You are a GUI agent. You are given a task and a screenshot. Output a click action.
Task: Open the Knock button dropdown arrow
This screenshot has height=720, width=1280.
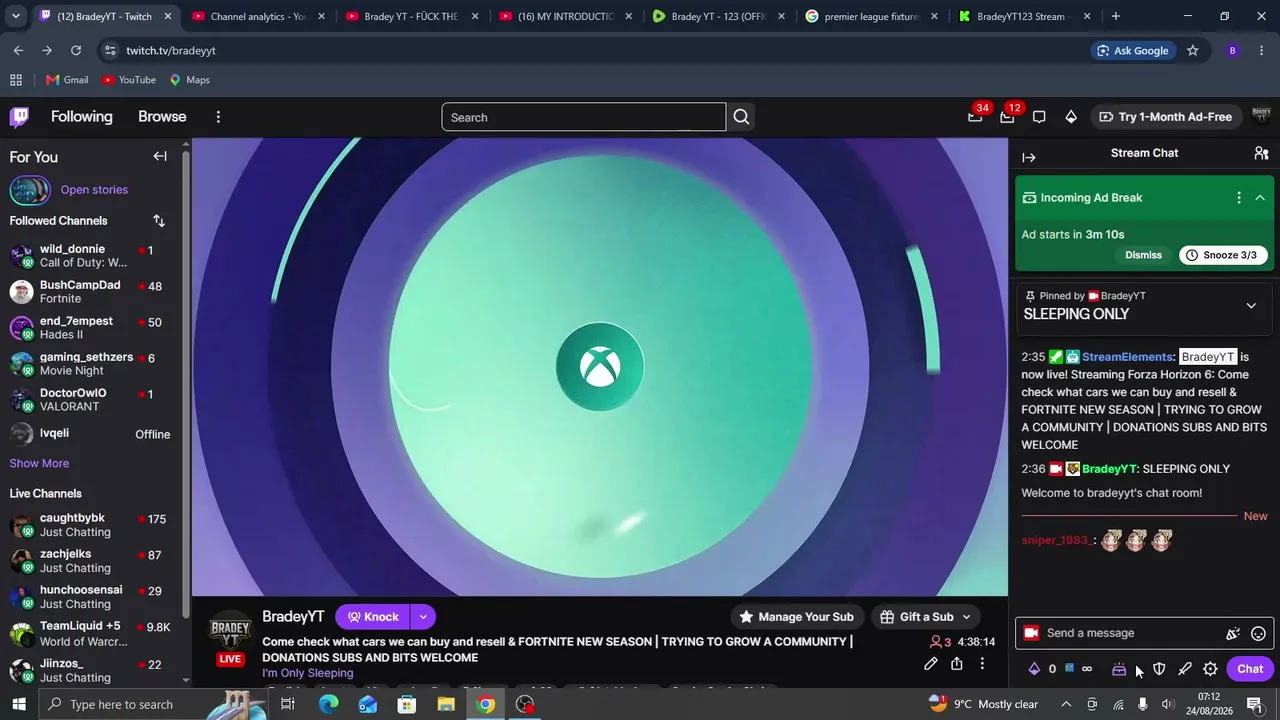pyautogui.click(x=423, y=617)
